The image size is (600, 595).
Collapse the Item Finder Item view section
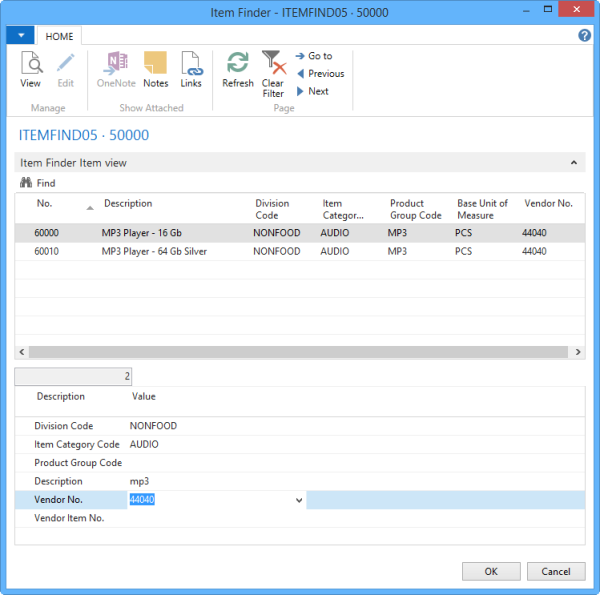pyautogui.click(x=574, y=162)
